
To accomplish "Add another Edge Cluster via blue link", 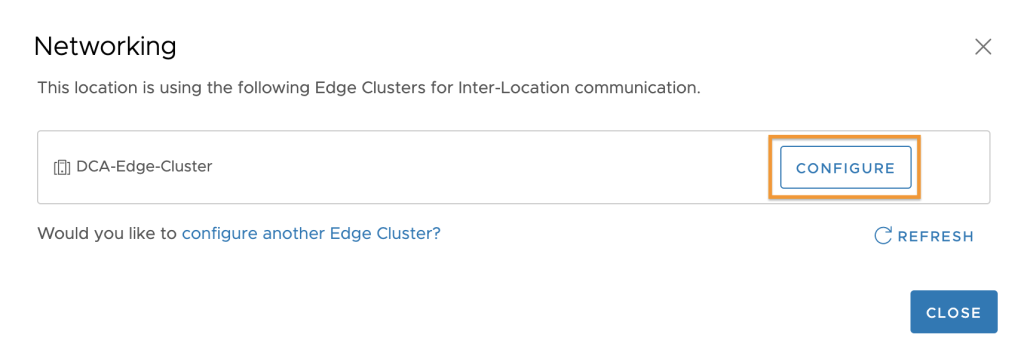I will [x=311, y=233].
